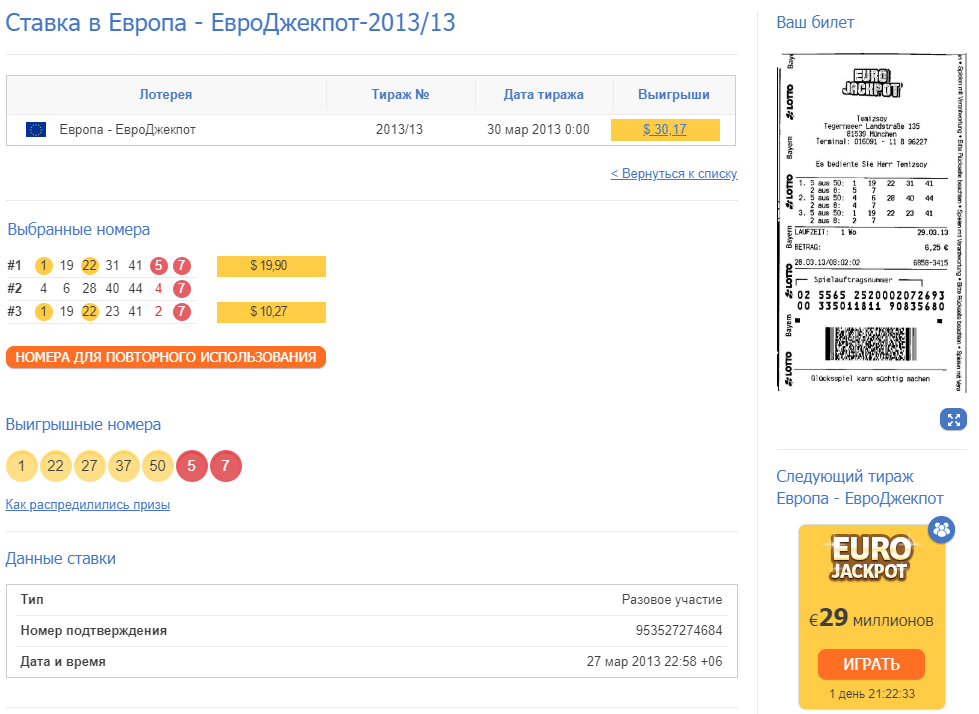Image resolution: width=979 pixels, height=714 pixels.
Task: Click red winning euro ball 7
Action: (x=225, y=466)
